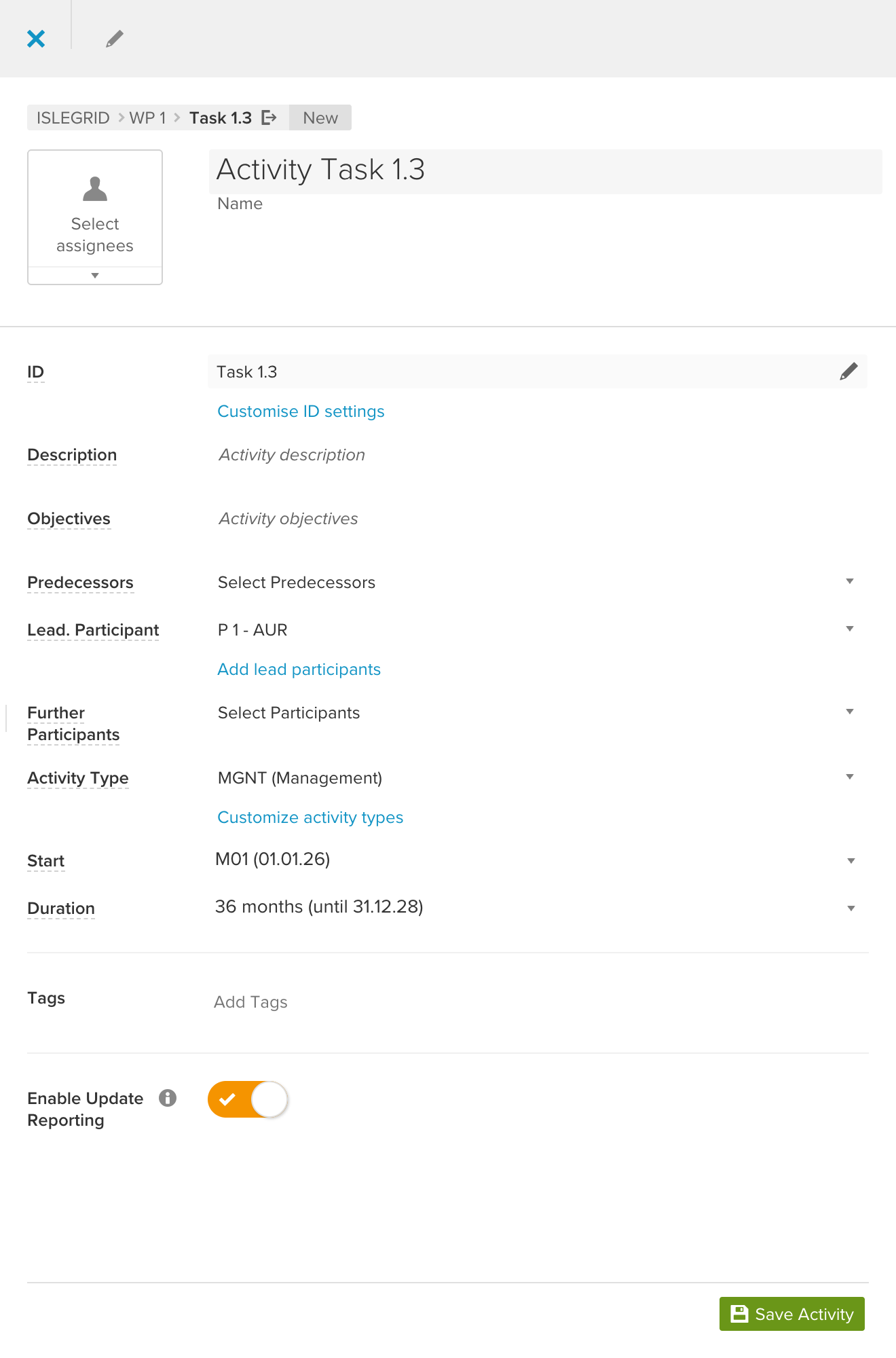Click the Predecessors label

point(80,583)
